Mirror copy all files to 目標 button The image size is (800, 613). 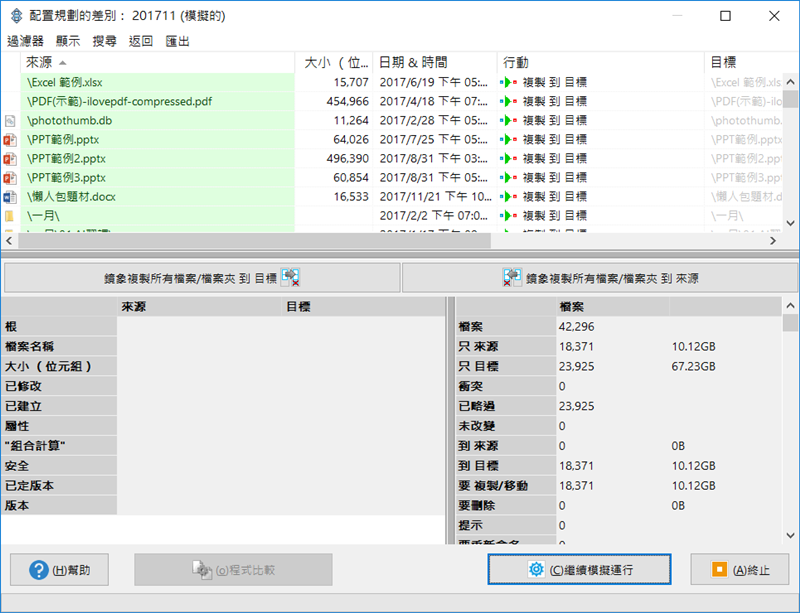click(x=201, y=278)
